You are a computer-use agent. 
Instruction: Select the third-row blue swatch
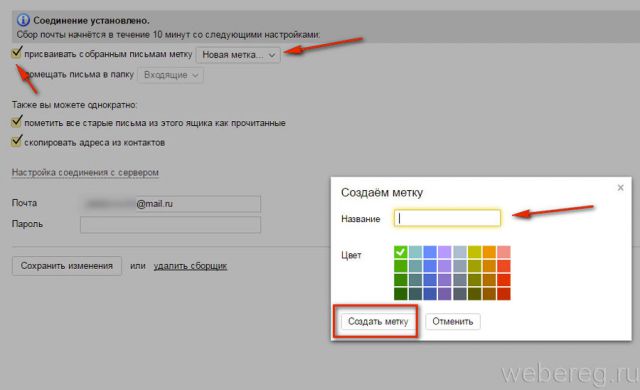coord(430,280)
